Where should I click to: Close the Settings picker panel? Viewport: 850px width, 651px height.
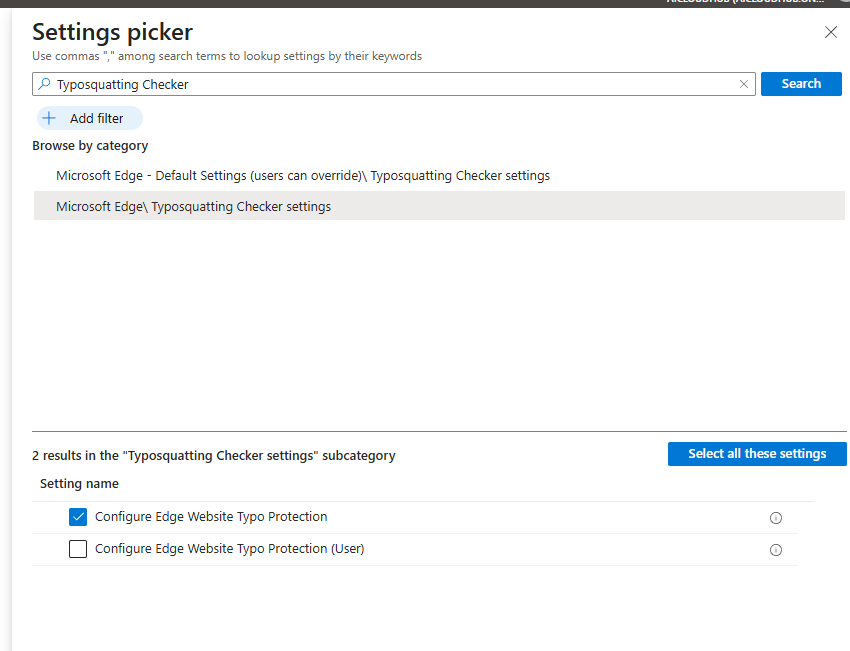[830, 32]
